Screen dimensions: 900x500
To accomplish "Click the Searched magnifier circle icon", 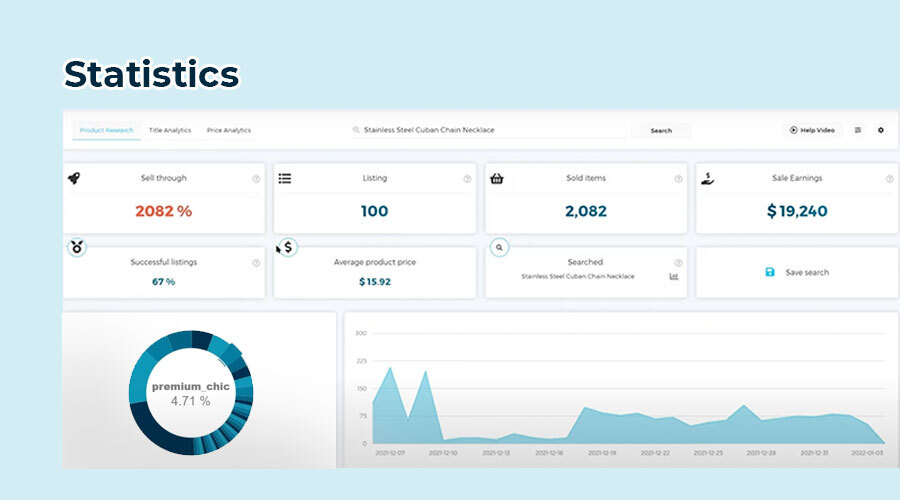I will [x=500, y=247].
